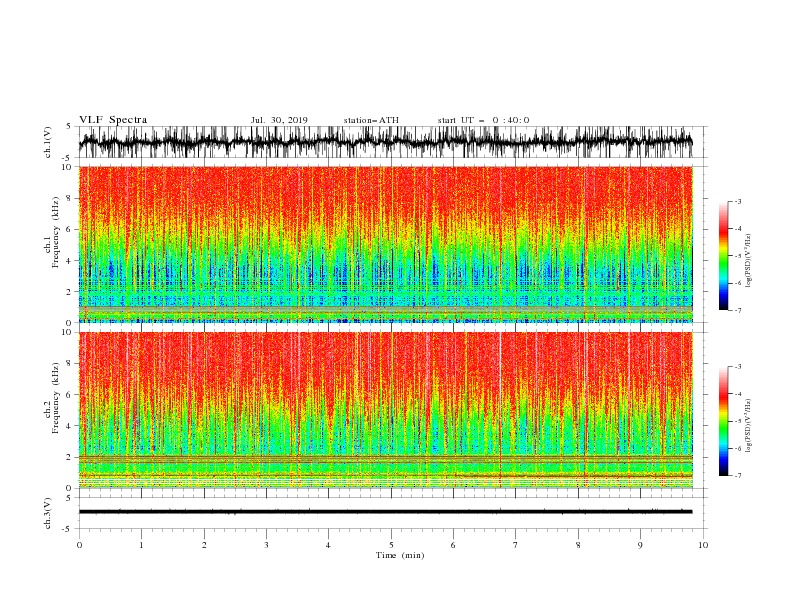792x612 pixels.
Task: Click inside the ch.2 spectrogram panel
Action: pos(385,410)
